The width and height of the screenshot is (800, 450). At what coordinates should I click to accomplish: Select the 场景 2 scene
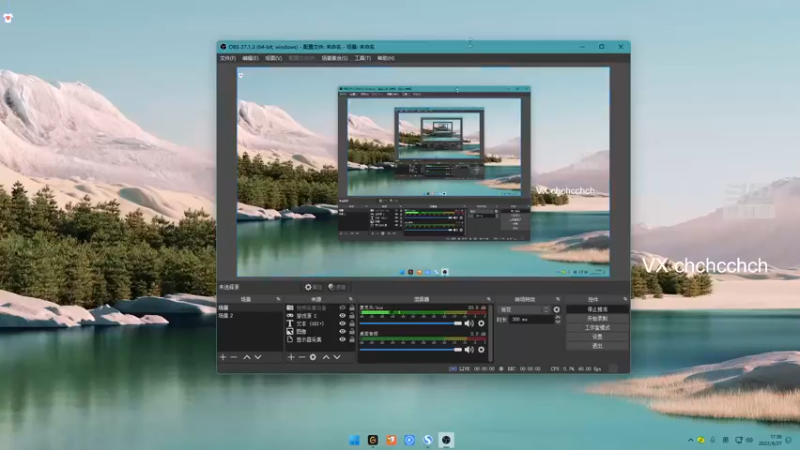(250, 316)
